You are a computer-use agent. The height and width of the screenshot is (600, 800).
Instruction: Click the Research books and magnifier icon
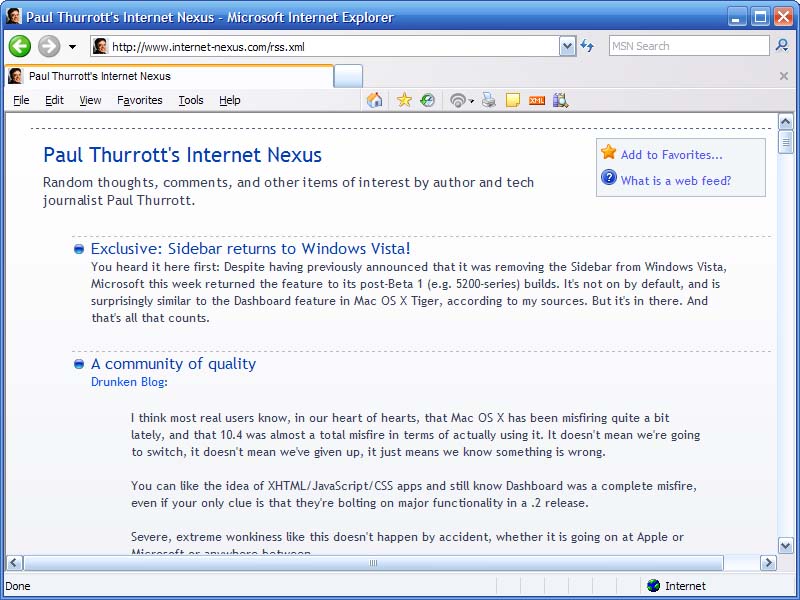pyautogui.click(x=561, y=100)
